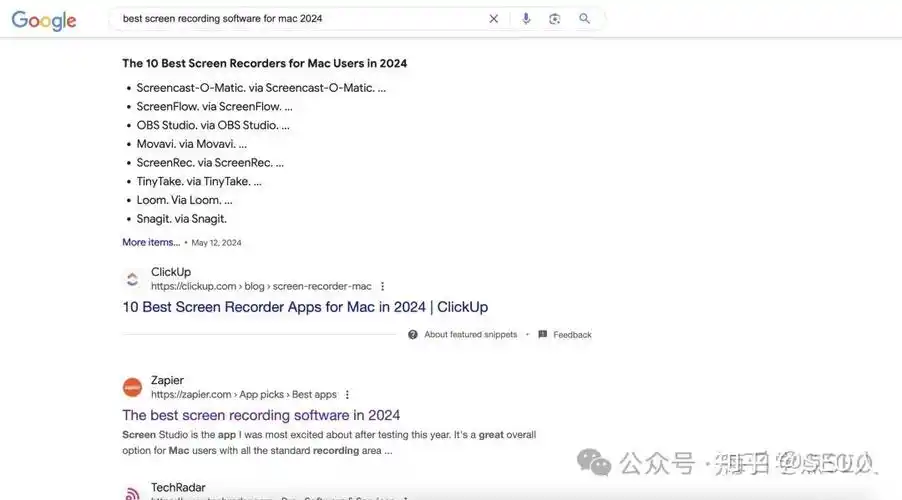Viewport: 902px width, 500px height.
Task: Select TinyTake list item text
Action: (199, 181)
